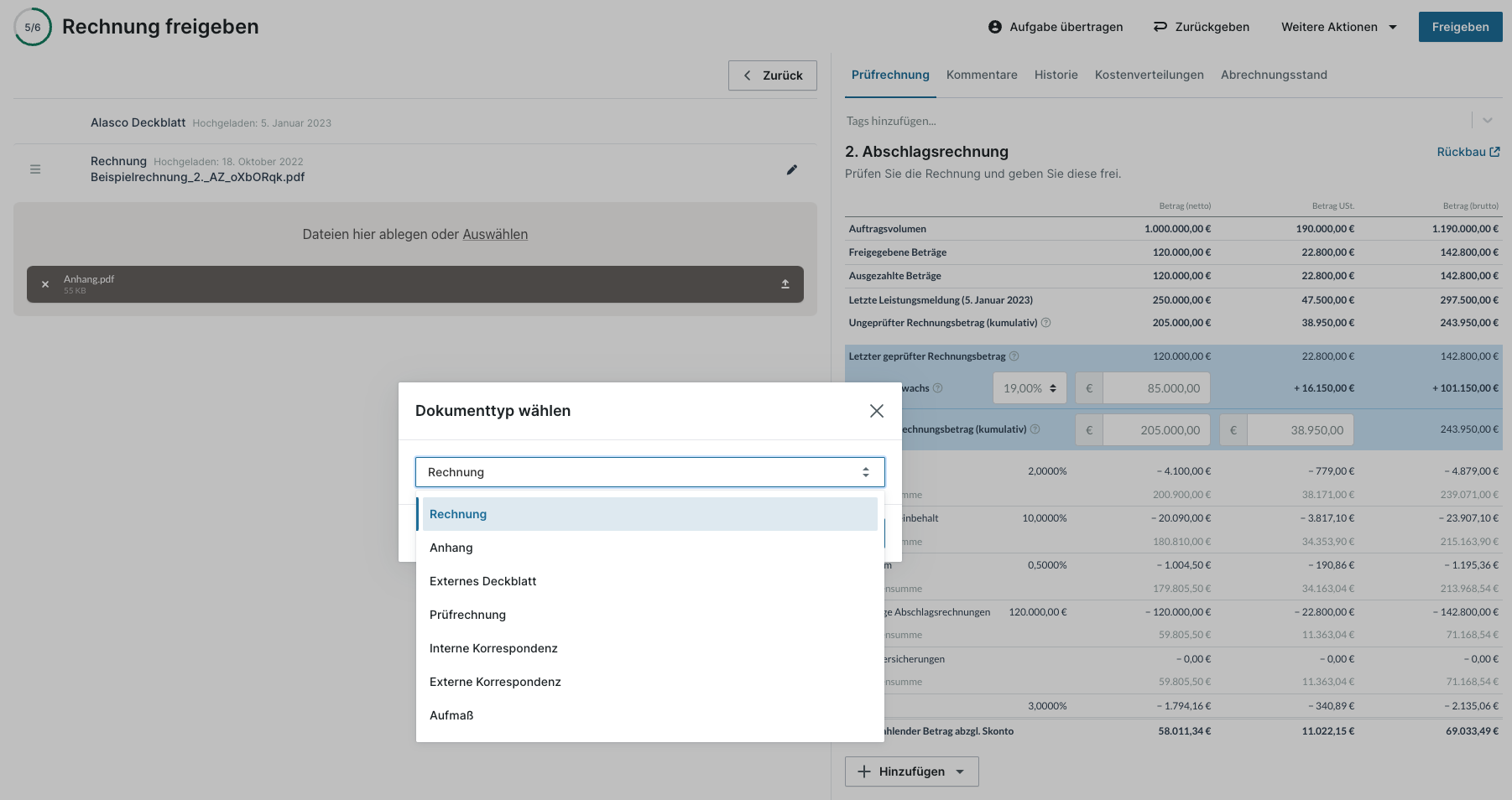Viewport: 1512px width, 800px height.
Task: Pick Aufmaß in the dropdown list
Action: coord(451,715)
